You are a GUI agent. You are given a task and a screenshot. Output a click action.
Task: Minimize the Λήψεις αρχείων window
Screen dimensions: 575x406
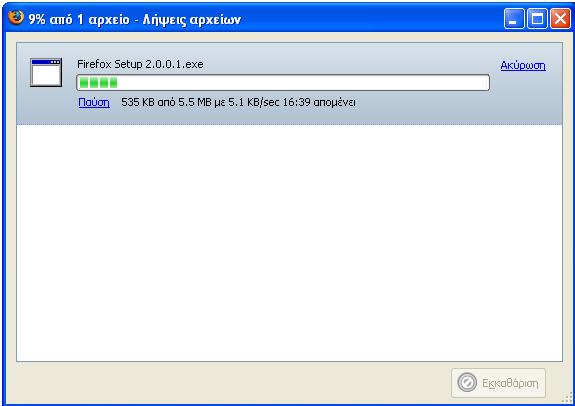(514, 18)
